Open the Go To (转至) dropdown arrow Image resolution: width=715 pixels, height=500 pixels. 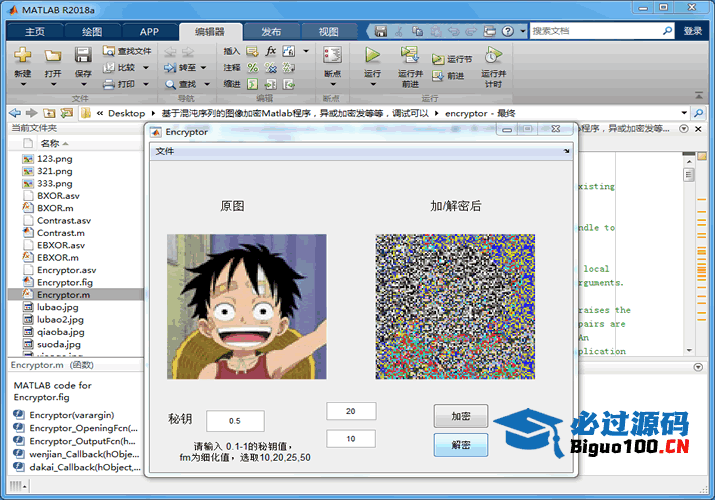[203, 68]
